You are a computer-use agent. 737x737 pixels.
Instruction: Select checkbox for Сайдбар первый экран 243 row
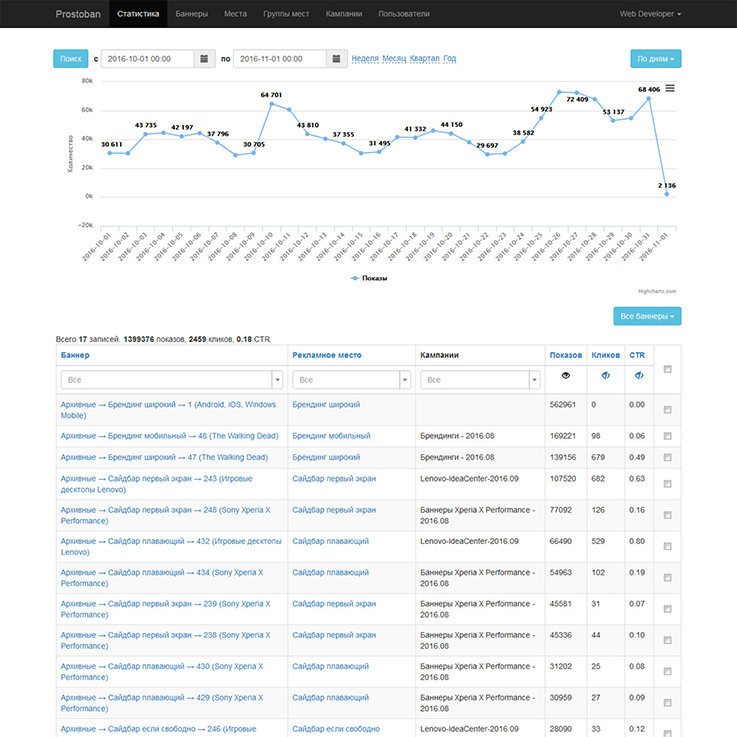click(x=668, y=483)
